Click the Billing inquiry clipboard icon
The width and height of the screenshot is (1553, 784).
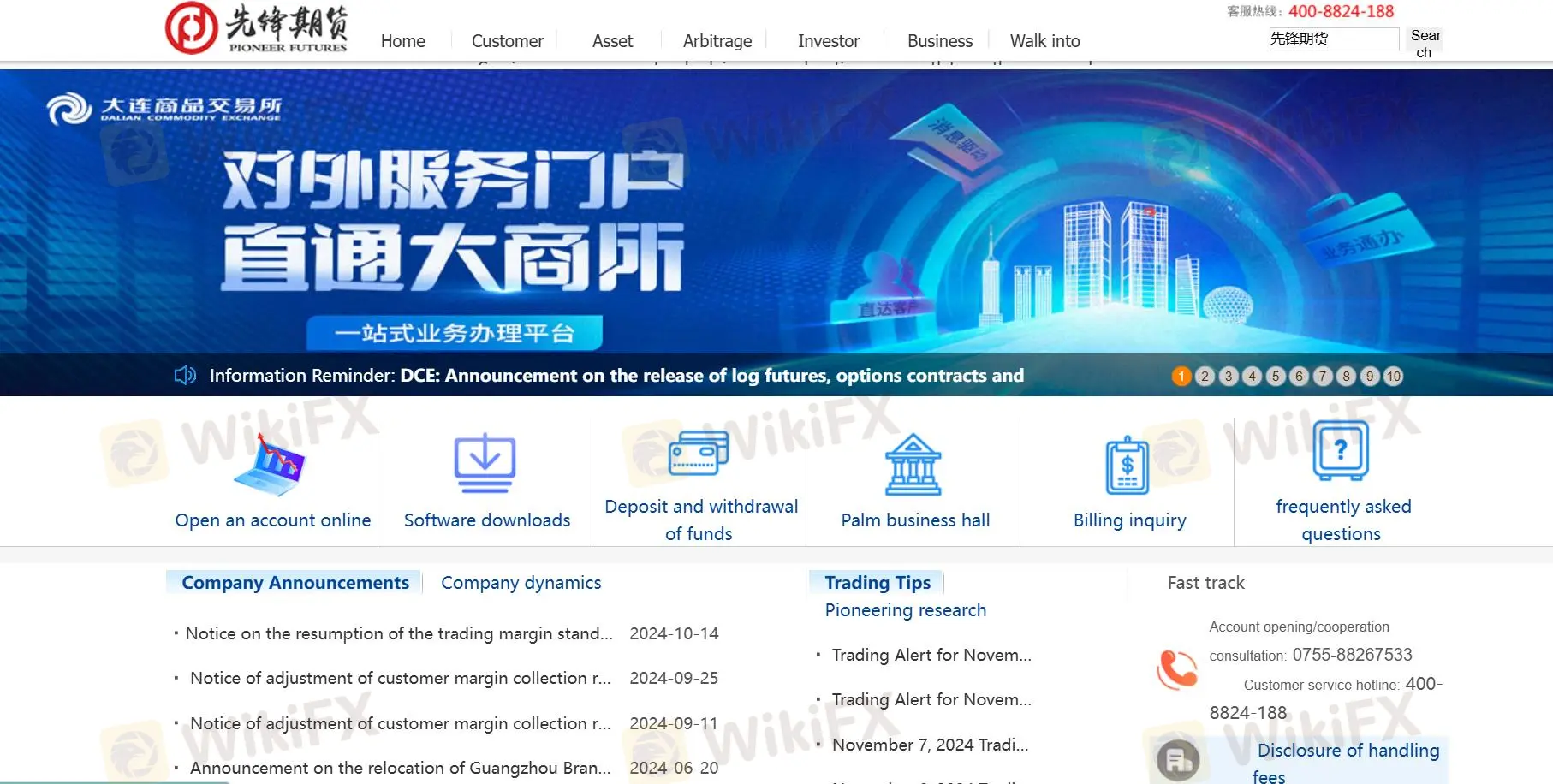1127,466
